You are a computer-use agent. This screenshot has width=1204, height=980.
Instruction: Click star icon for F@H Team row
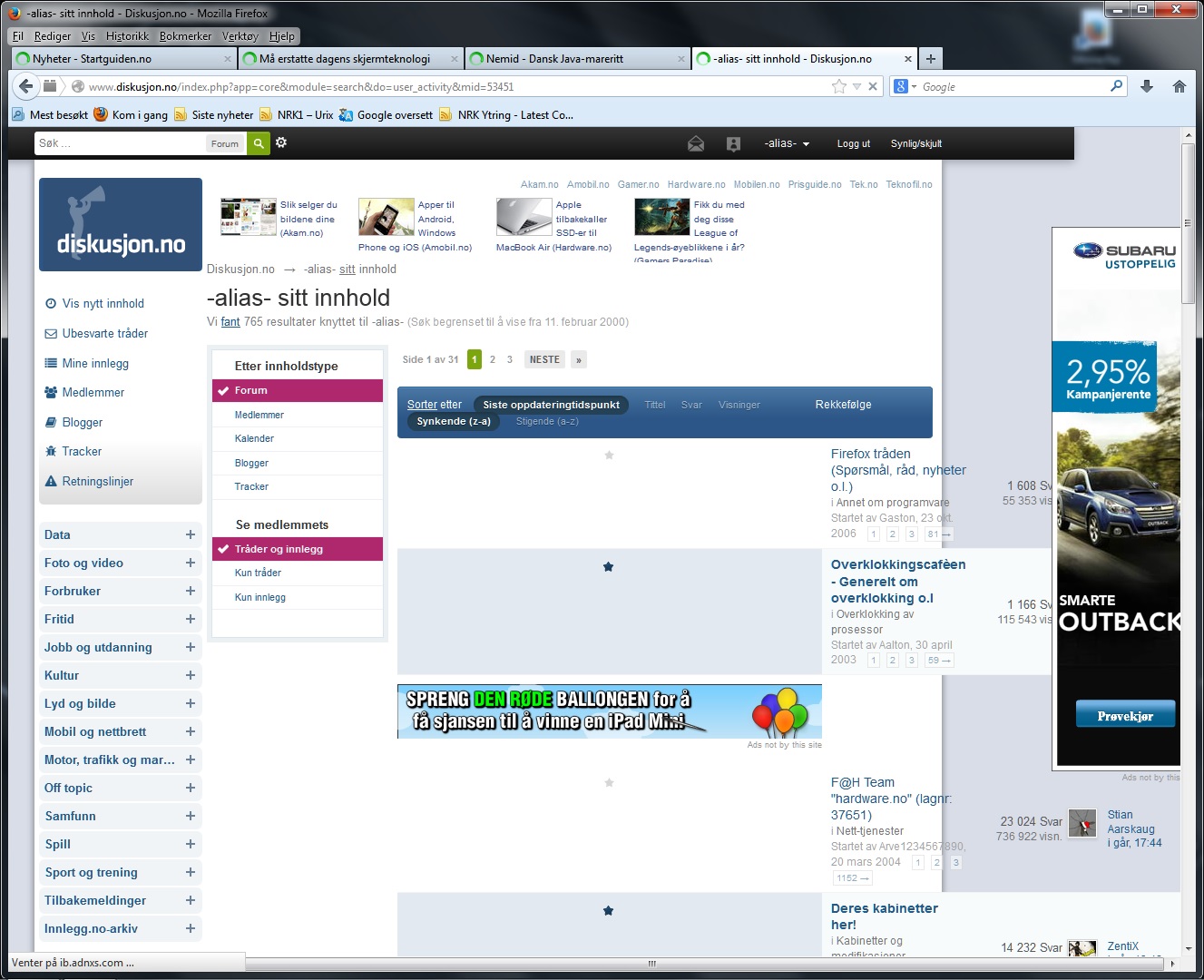609,782
